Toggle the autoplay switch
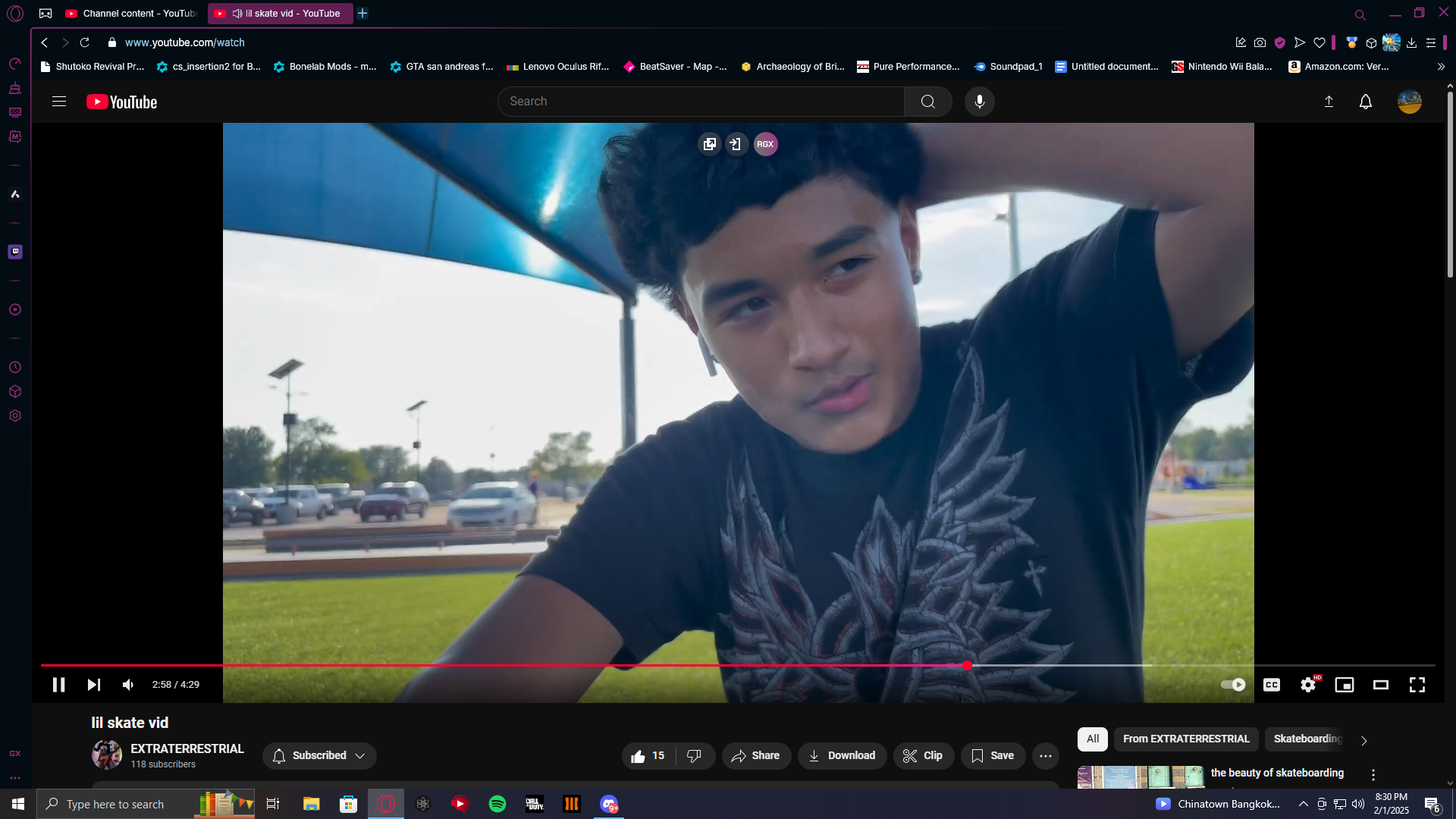Image resolution: width=1456 pixels, height=819 pixels. click(x=1233, y=685)
